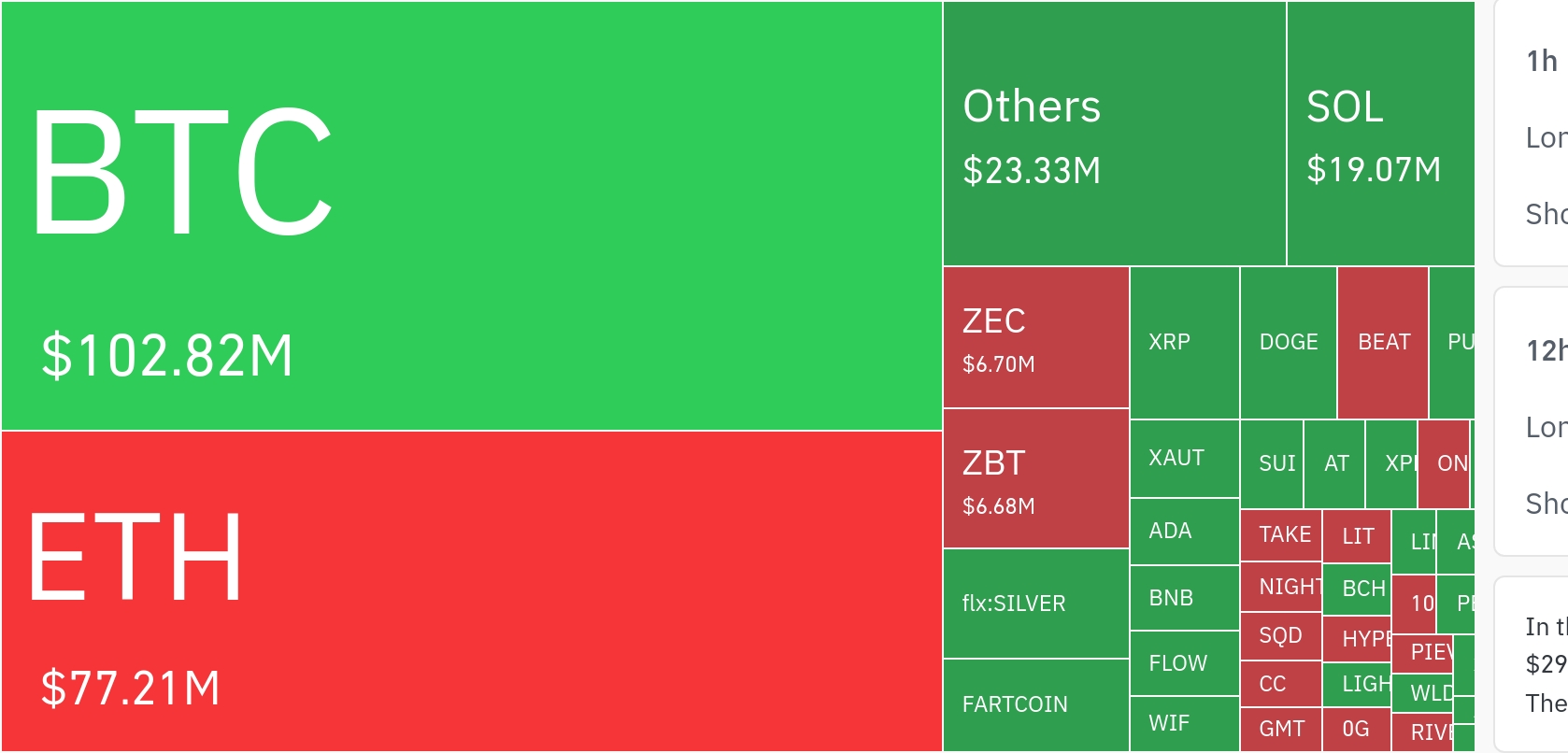Click the FLOW tile
The height and width of the screenshot is (753, 1568).
point(1184,663)
